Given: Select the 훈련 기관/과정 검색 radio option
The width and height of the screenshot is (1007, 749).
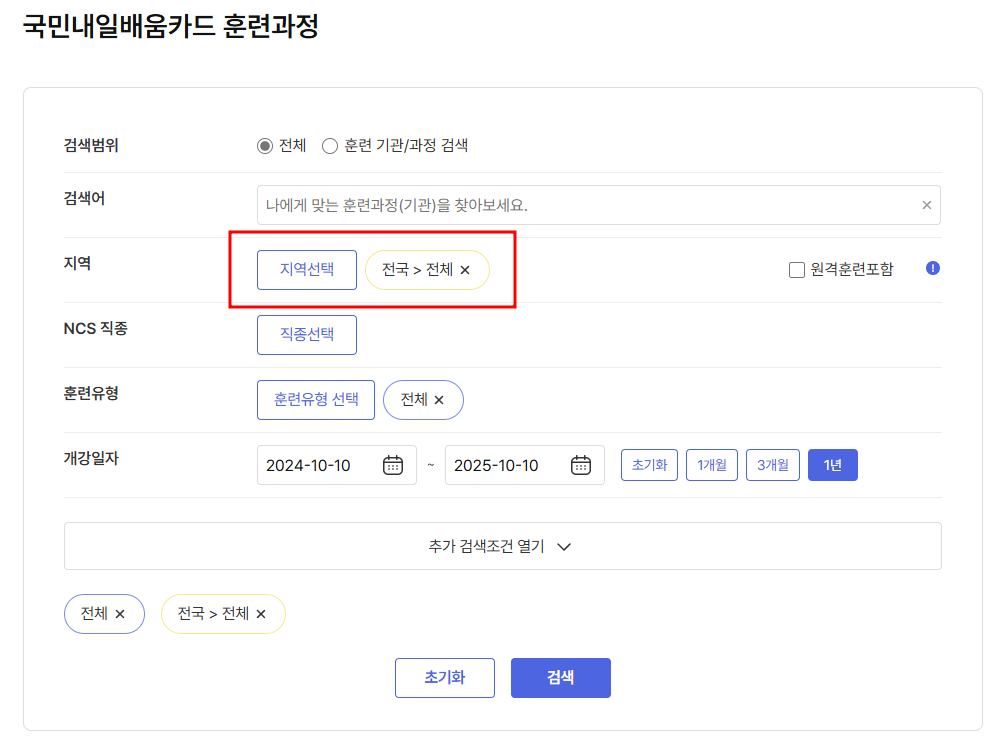Looking at the screenshot, I should (330, 145).
